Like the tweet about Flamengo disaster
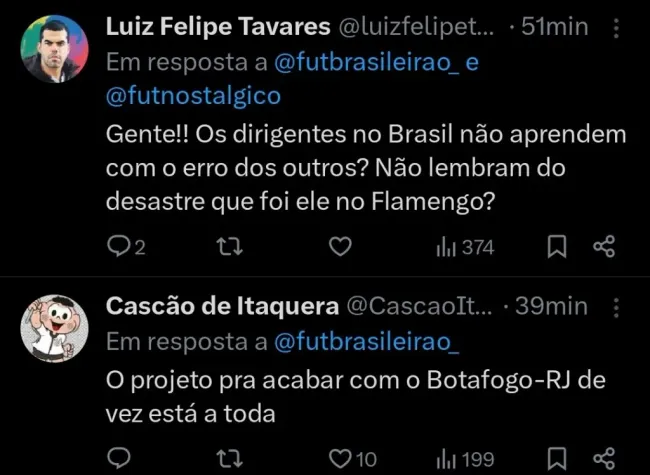Screen dimensions: 650x475 341,247
